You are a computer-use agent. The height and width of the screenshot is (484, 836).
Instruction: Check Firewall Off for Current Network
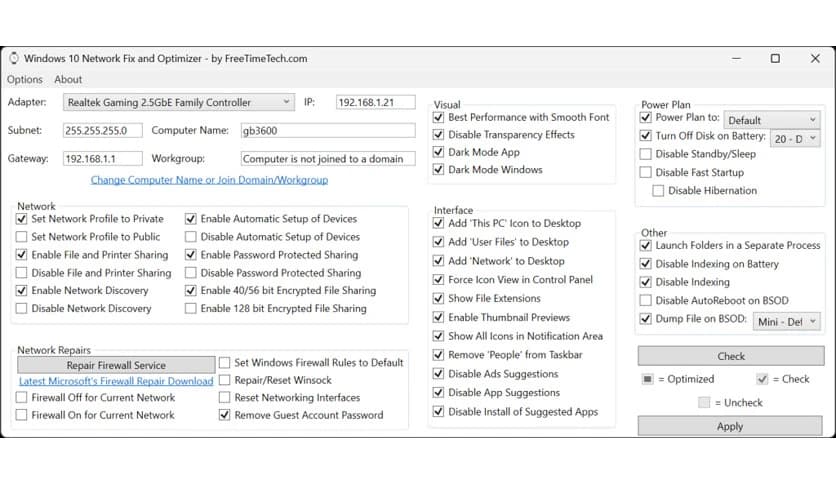tap(22, 398)
